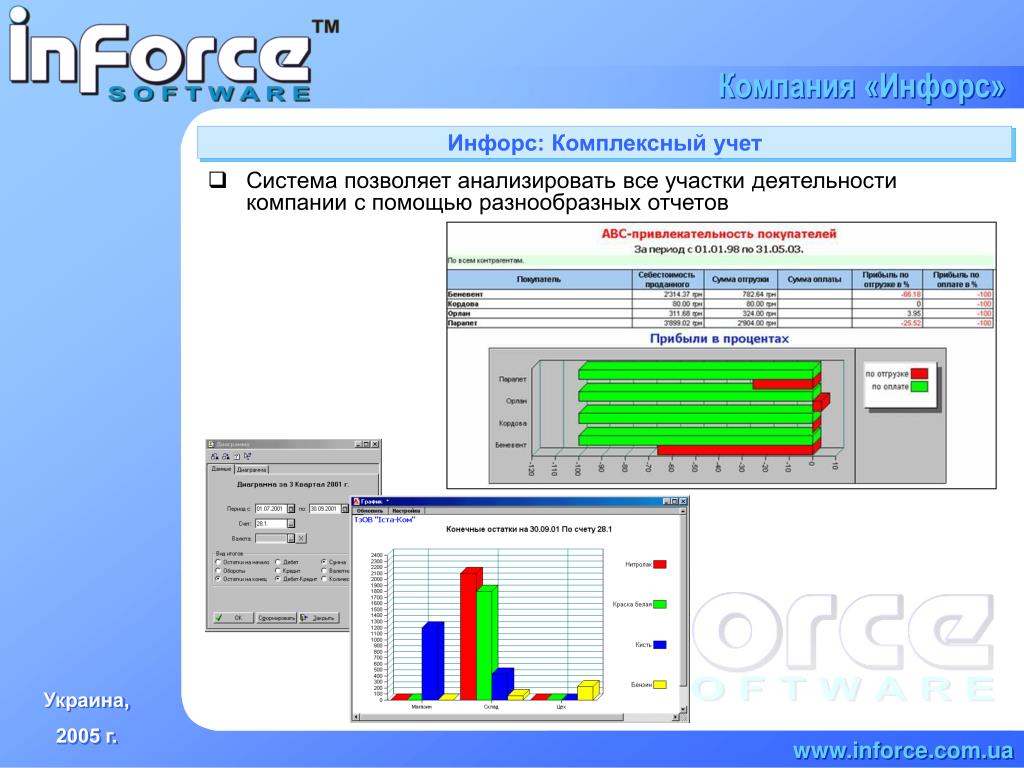Close the График window
Viewport: 1024px width, 768px height.
click(x=683, y=501)
